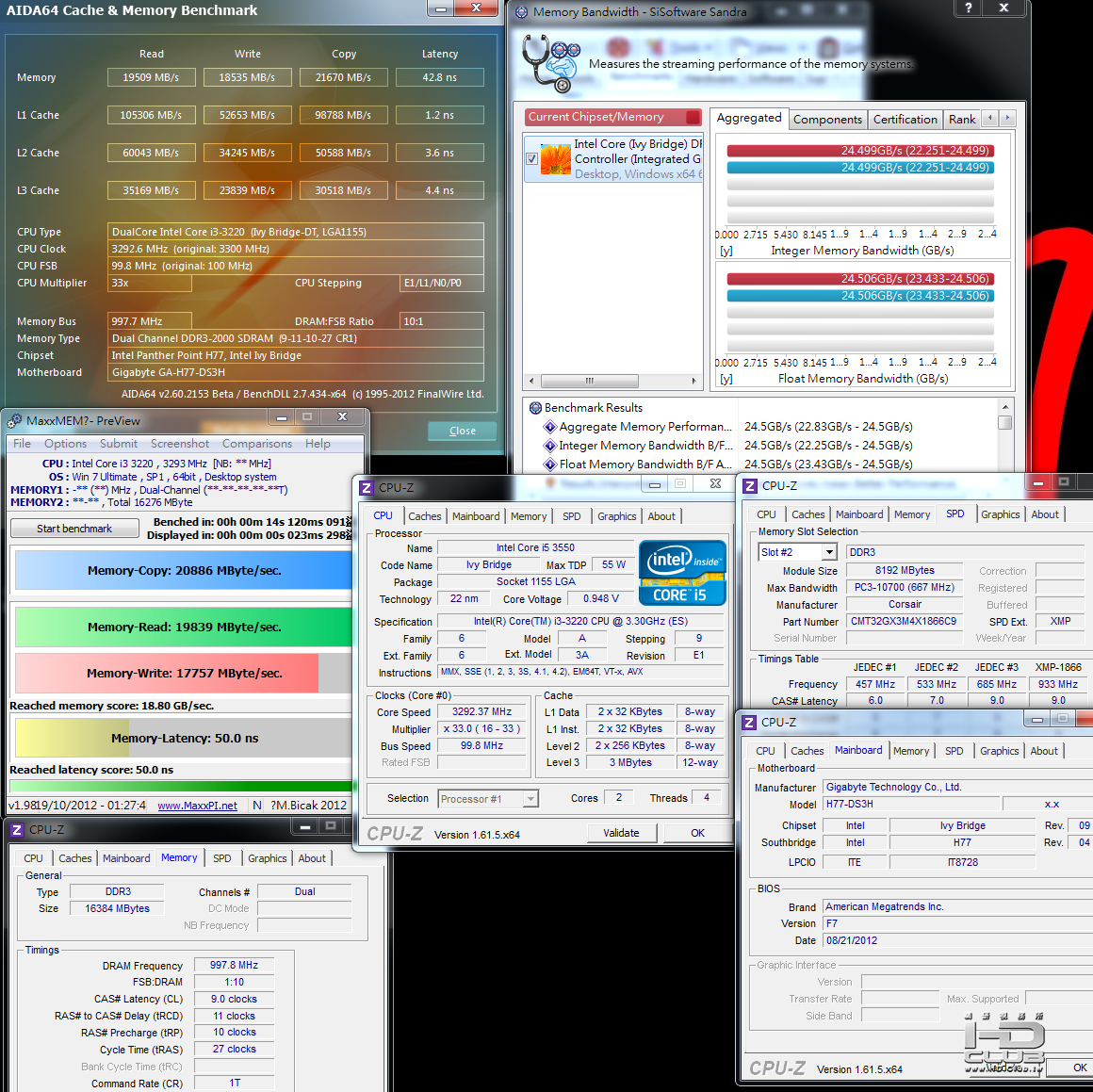The height and width of the screenshot is (1092, 1093).
Task: Click the Sandra tab strip right arrow
Action: coord(1007,119)
